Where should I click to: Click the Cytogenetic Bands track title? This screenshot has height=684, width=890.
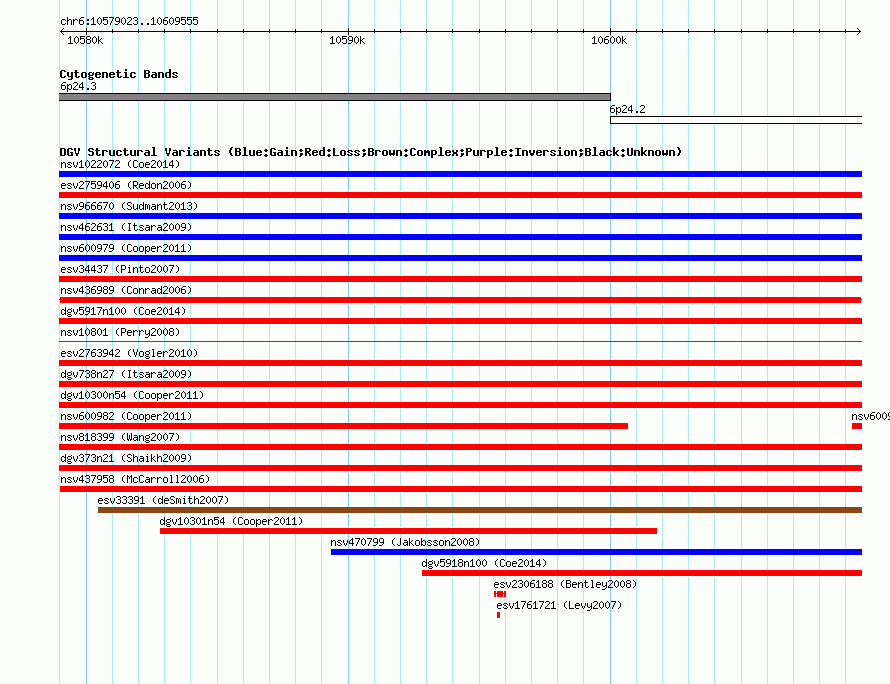click(119, 74)
